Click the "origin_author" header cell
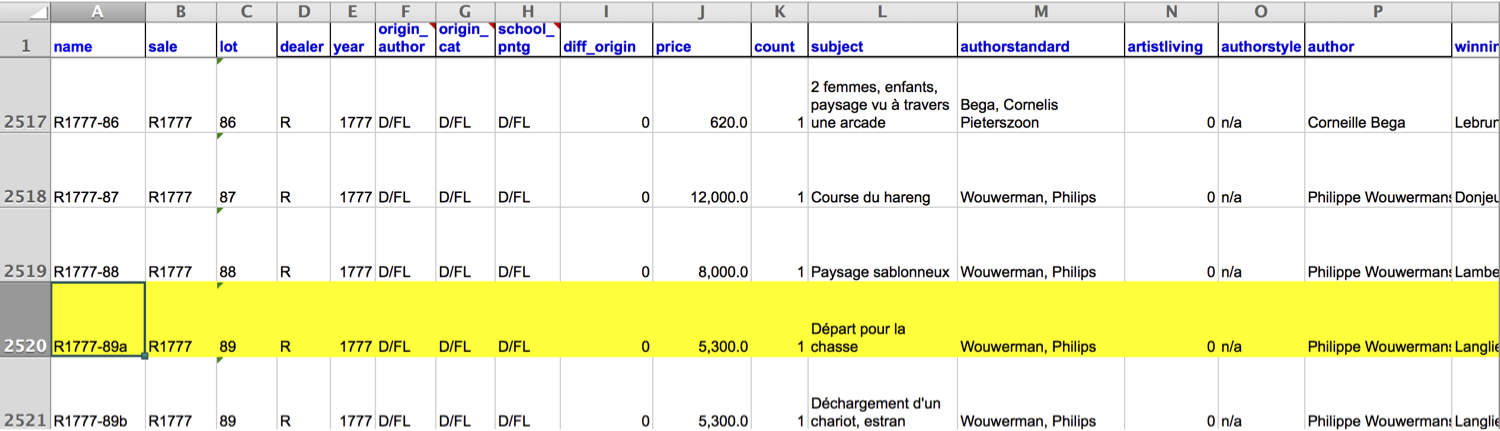The image size is (1500, 431). (x=404, y=40)
